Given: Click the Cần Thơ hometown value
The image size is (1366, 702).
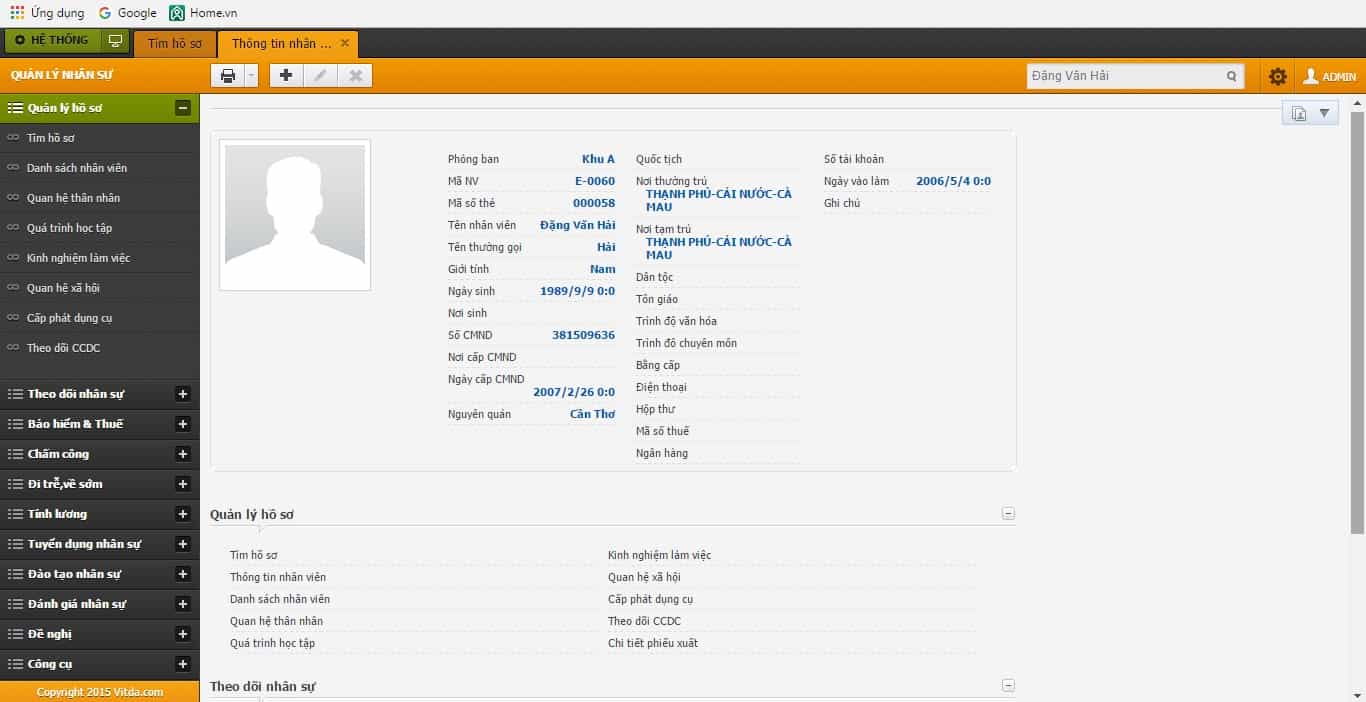Looking at the screenshot, I should pyautogui.click(x=592, y=414).
